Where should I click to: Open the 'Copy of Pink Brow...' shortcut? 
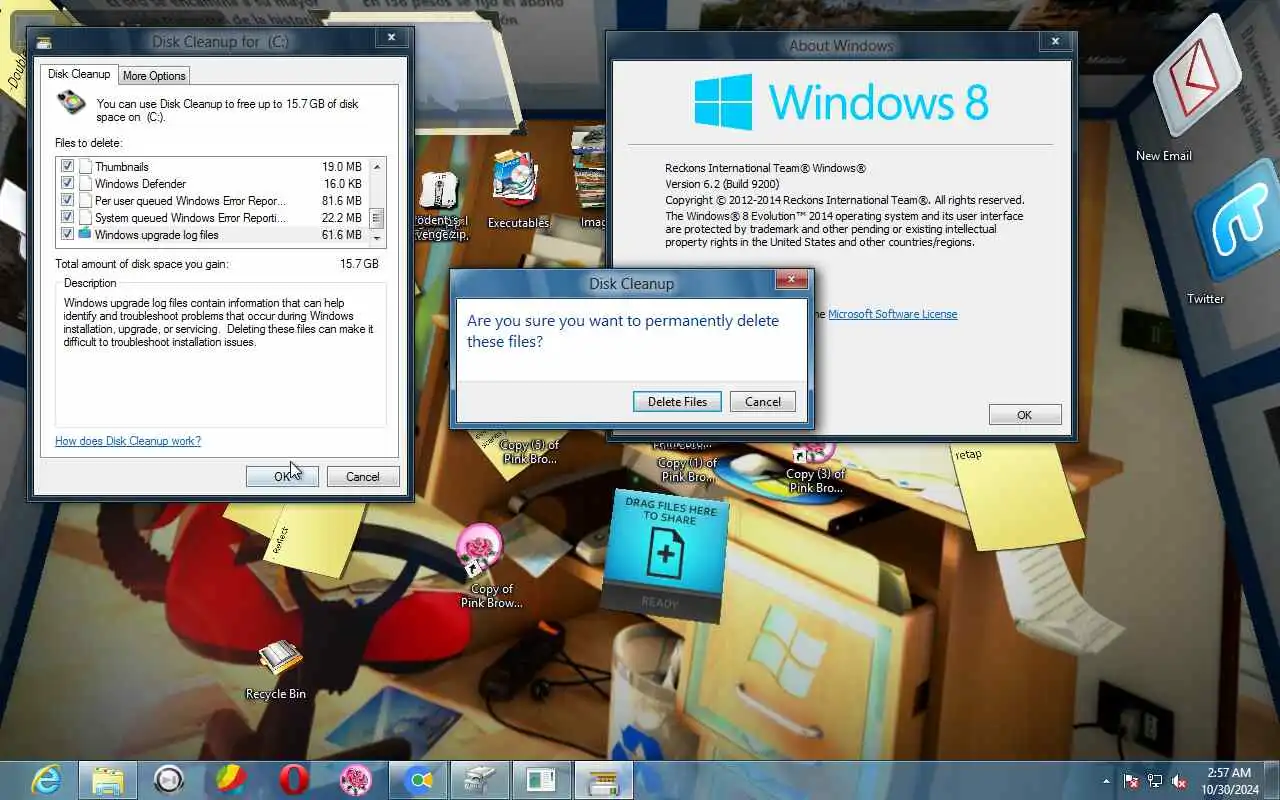click(x=490, y=565)
